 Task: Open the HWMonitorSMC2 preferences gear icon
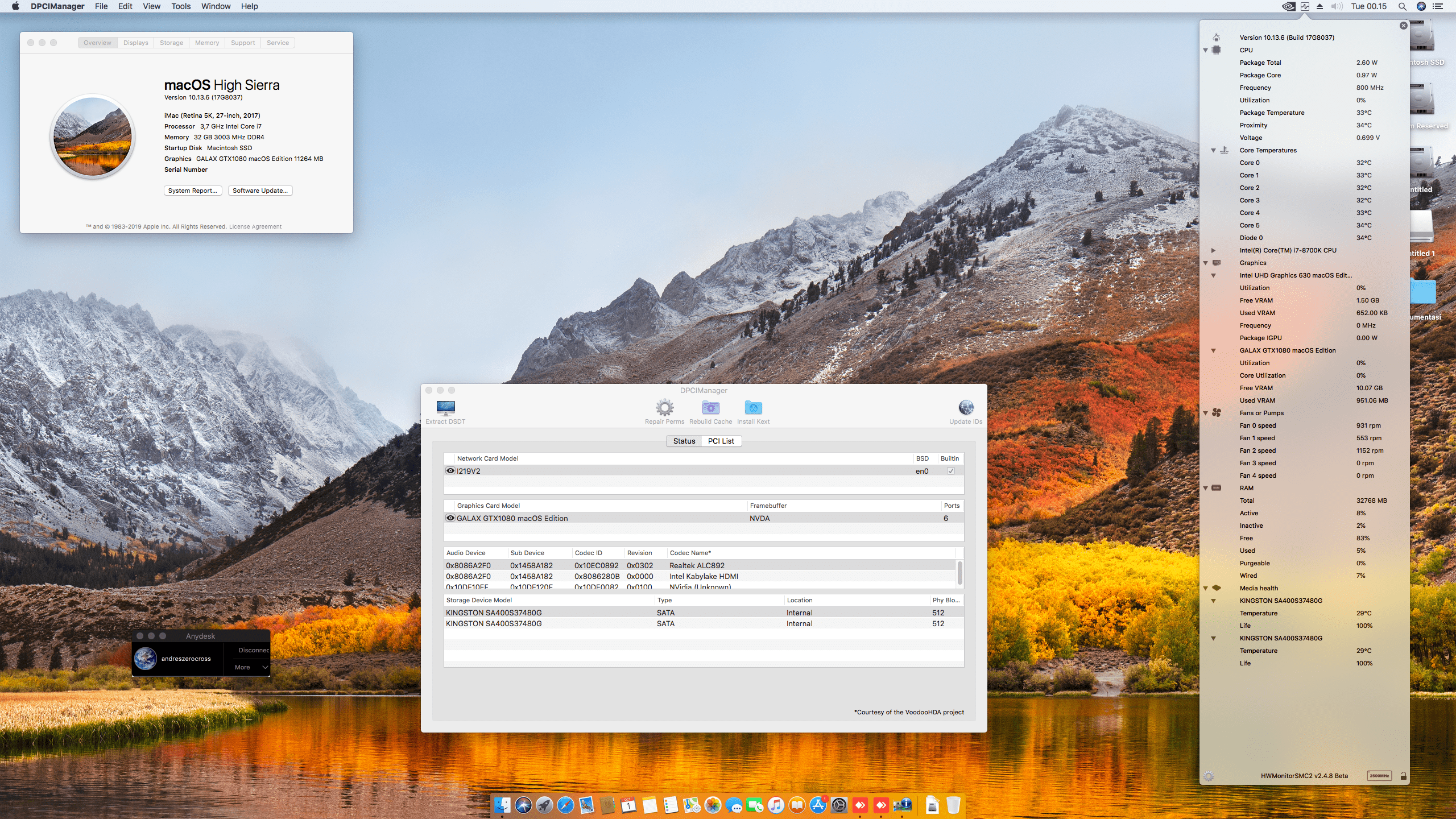pyautogui.click(x=1209, y=776)
